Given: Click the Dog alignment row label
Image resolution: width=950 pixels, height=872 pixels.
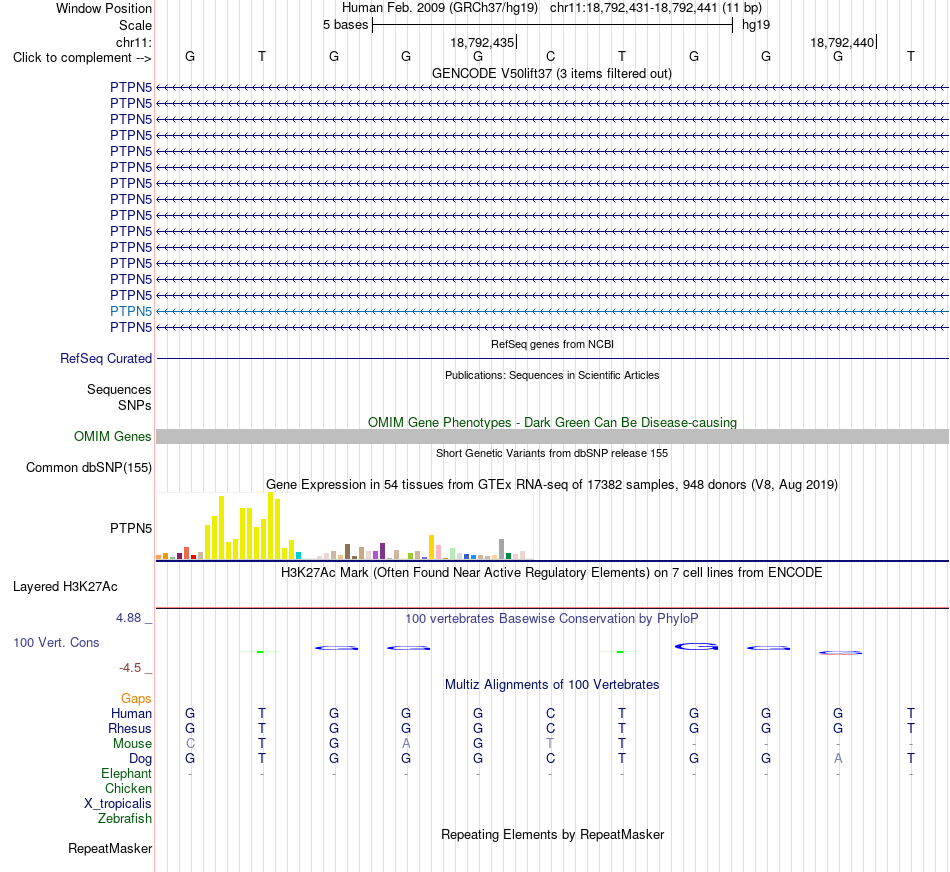Looking at the screenshot, I should pos(140,759).
